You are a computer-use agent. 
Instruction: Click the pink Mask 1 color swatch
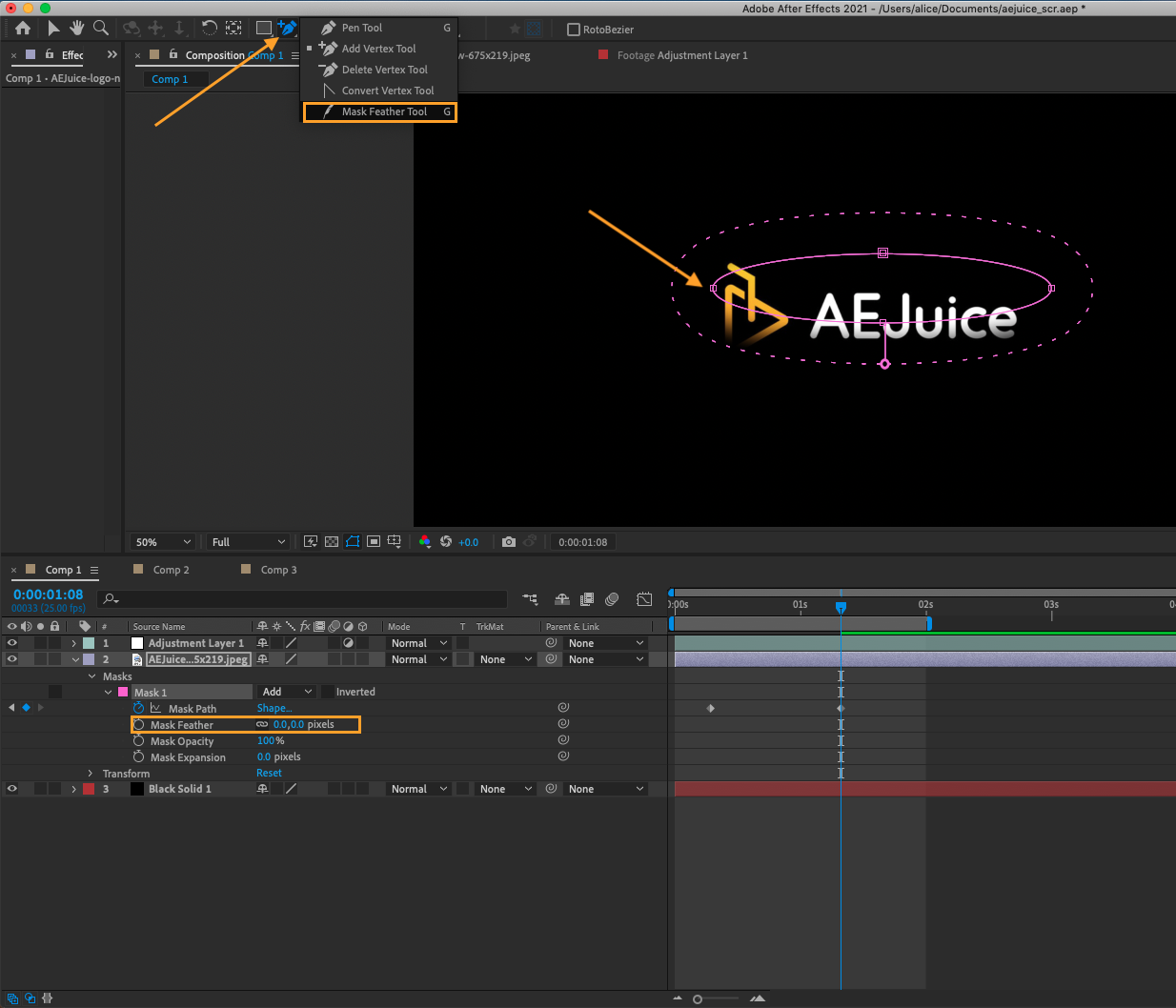coord(123,693)
